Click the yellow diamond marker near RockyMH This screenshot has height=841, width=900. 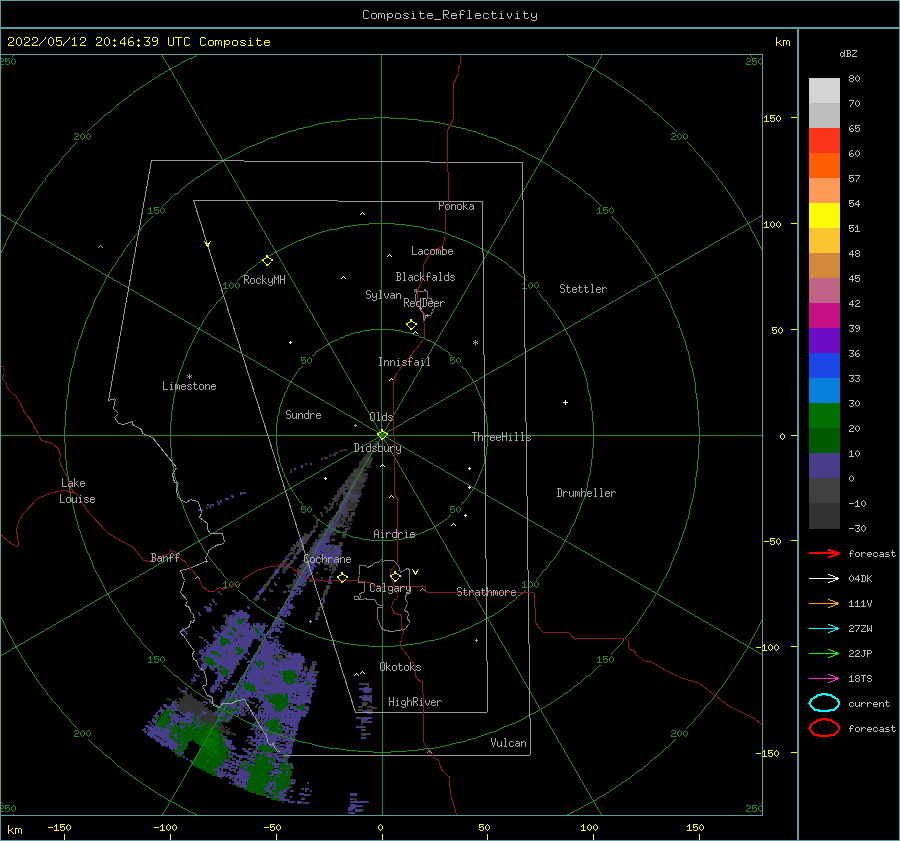pyautogui.click(x=267, y=261)
